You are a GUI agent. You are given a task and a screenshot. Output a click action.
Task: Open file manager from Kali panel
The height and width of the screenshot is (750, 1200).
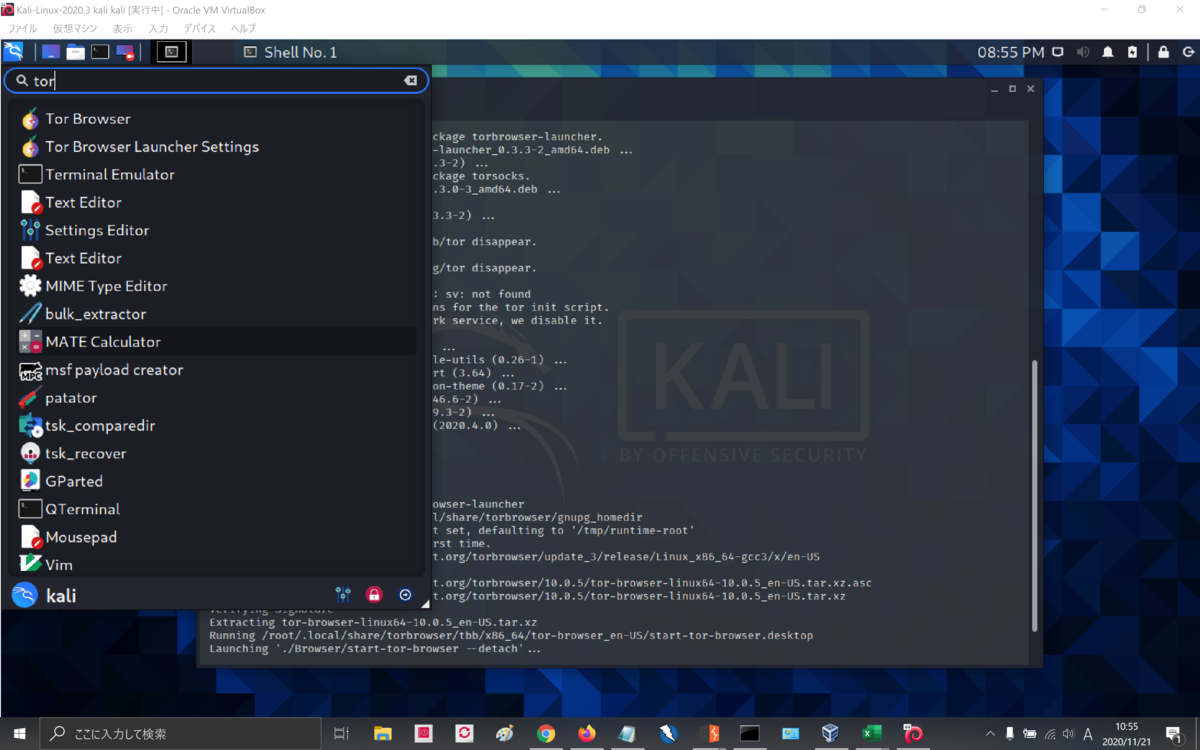coord(75,52)
